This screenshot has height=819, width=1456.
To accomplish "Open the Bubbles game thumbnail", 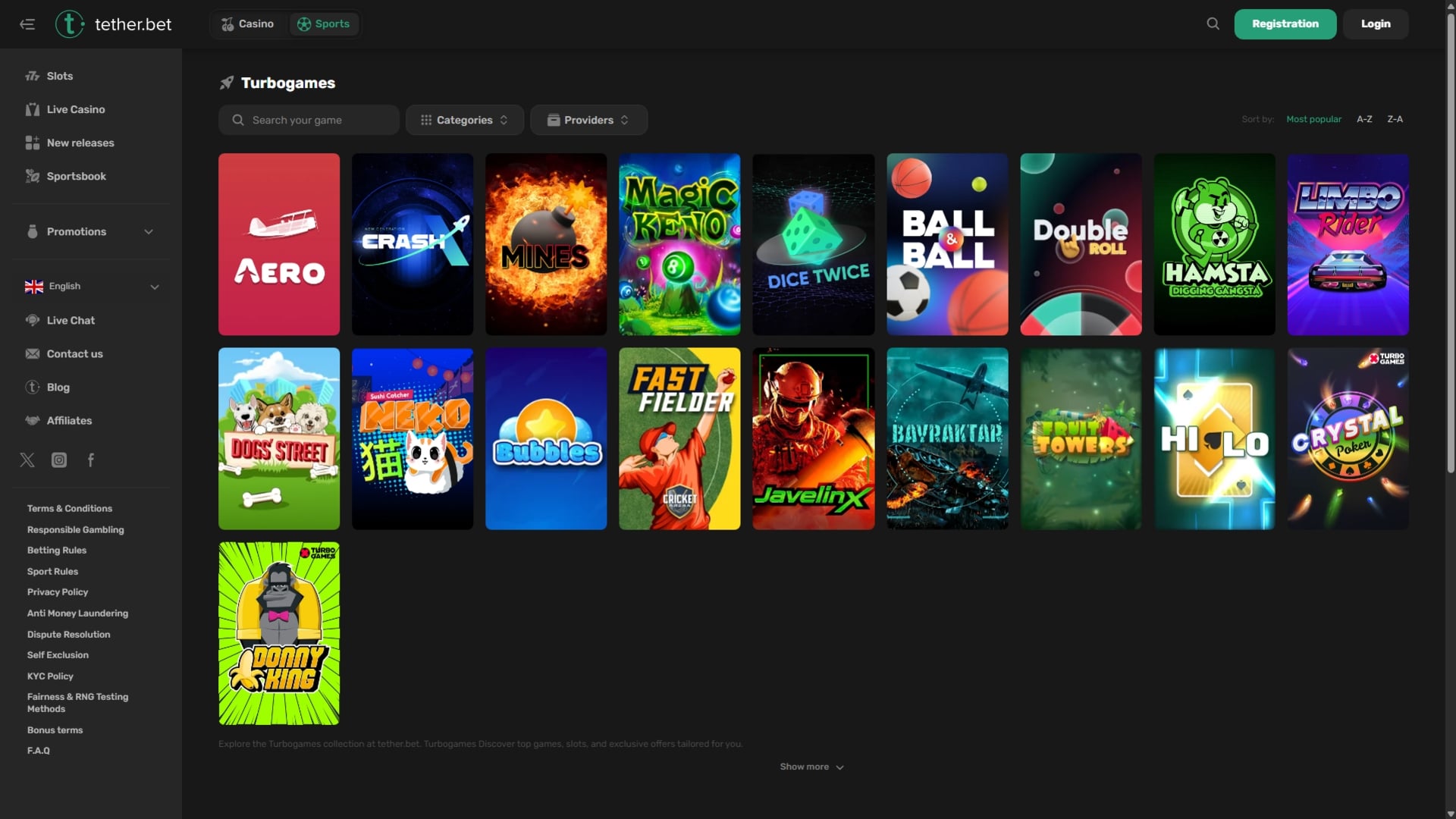I will (x=546, y=438).
